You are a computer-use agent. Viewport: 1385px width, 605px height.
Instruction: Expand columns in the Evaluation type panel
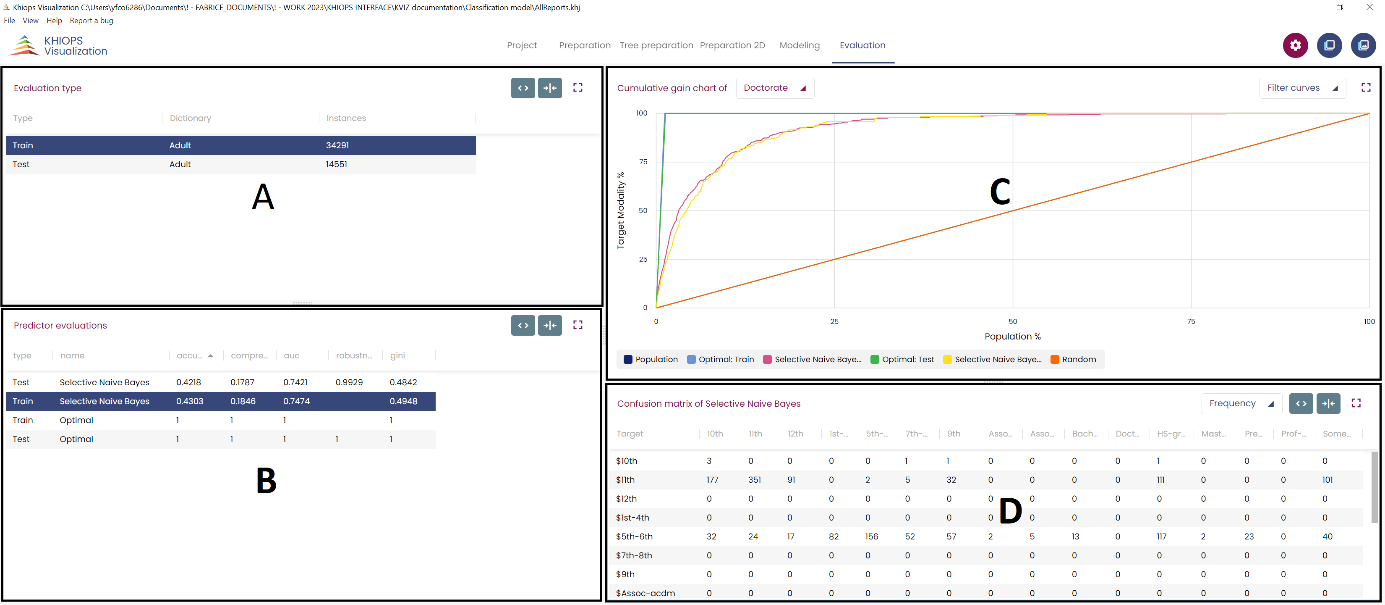[522, 88]
